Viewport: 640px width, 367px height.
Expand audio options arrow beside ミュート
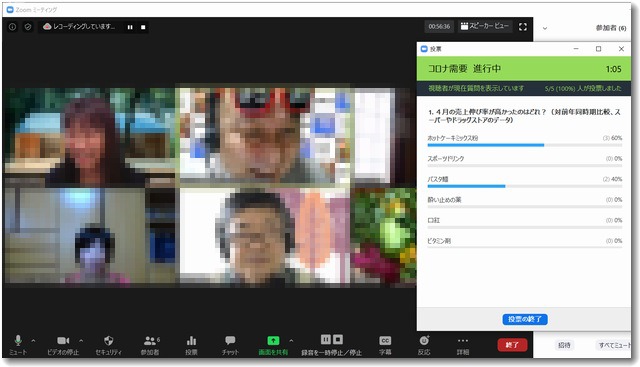33,340
